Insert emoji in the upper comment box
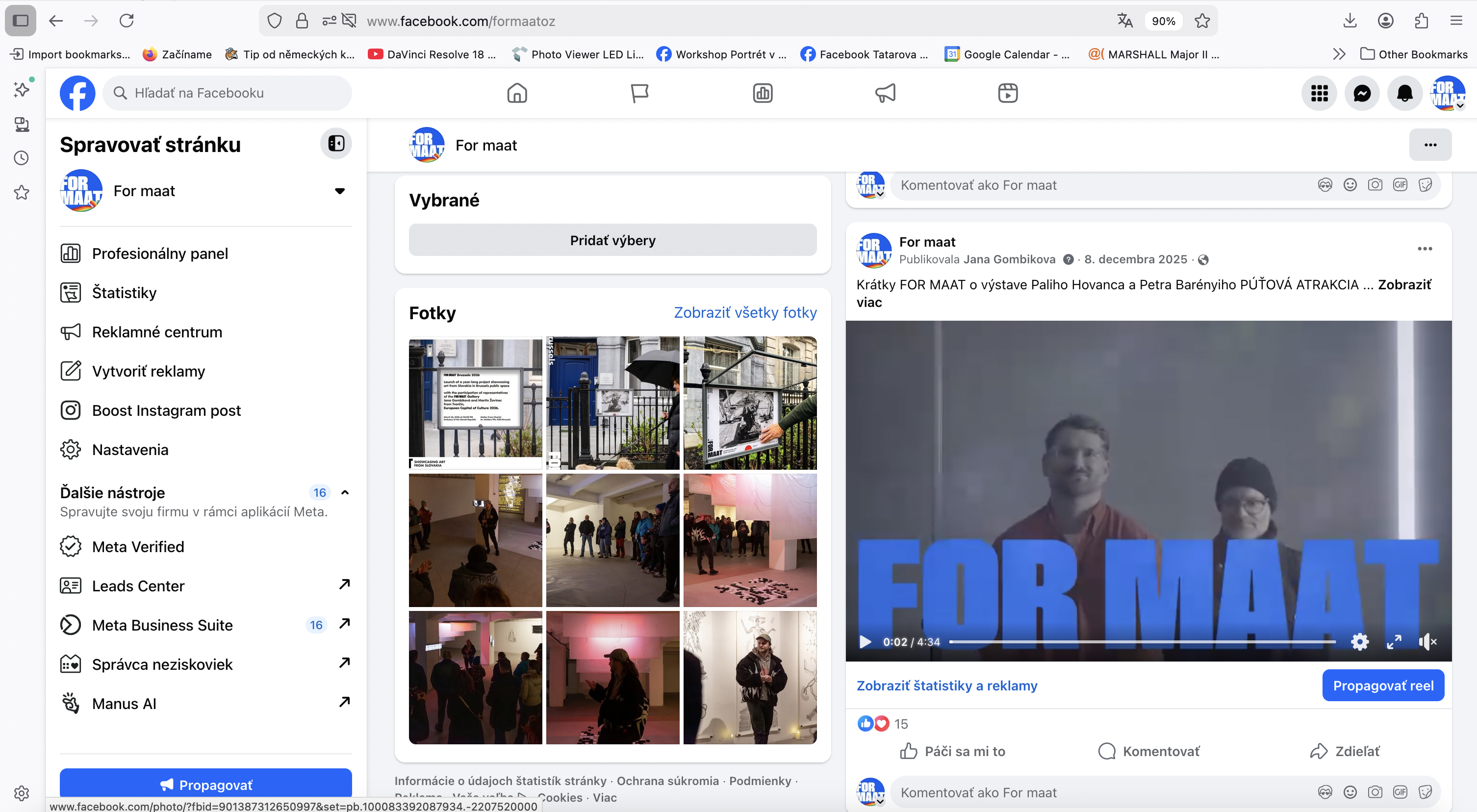Screen dimensions: 1477x812 coord(1350,185)
